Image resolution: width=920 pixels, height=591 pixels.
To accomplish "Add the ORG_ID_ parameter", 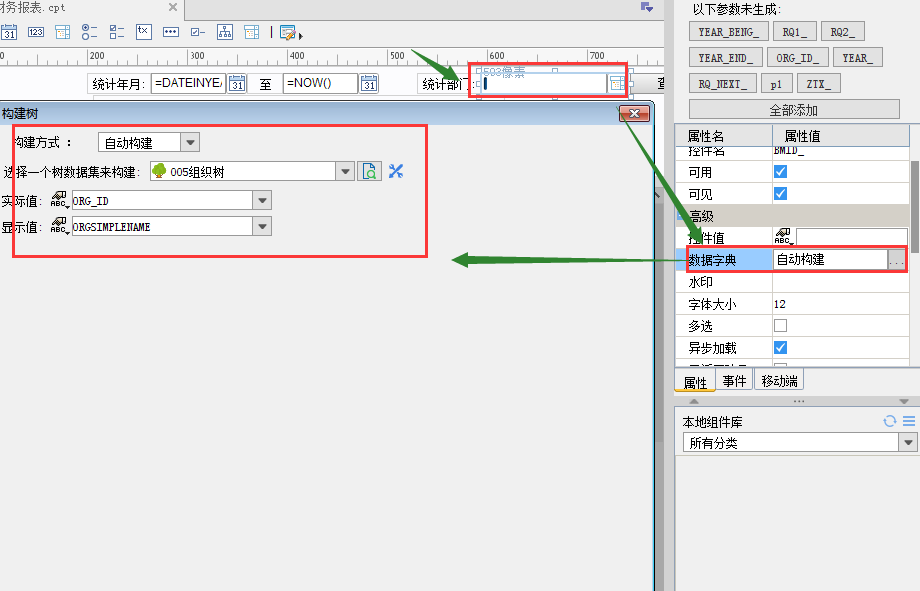I will point(797,58).
